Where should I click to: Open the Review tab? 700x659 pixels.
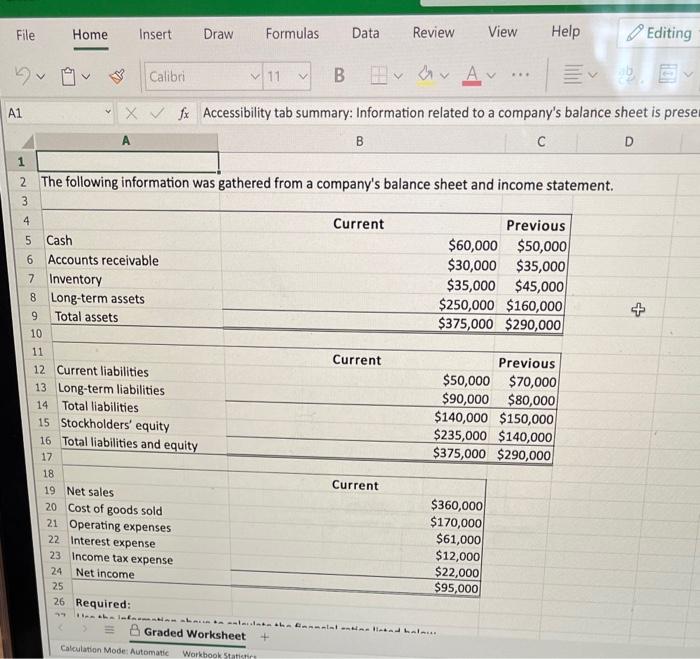[433, 33]
